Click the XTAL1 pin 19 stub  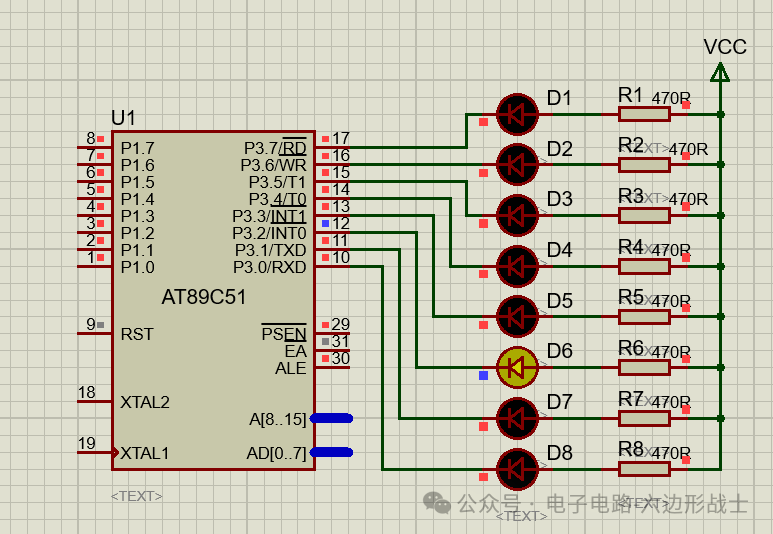(95, 452)
